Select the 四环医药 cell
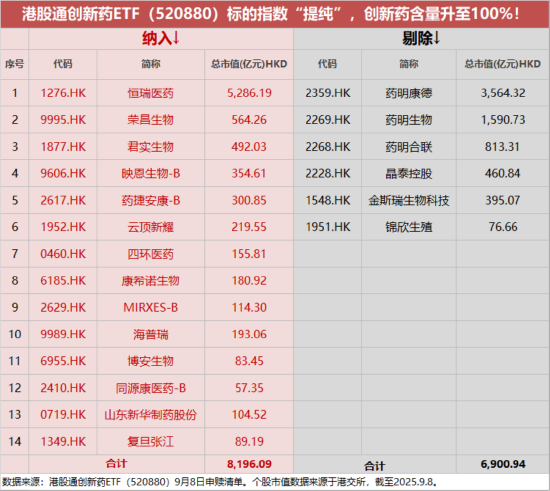This screenshot has height=491, width=550. coord(150,254)
